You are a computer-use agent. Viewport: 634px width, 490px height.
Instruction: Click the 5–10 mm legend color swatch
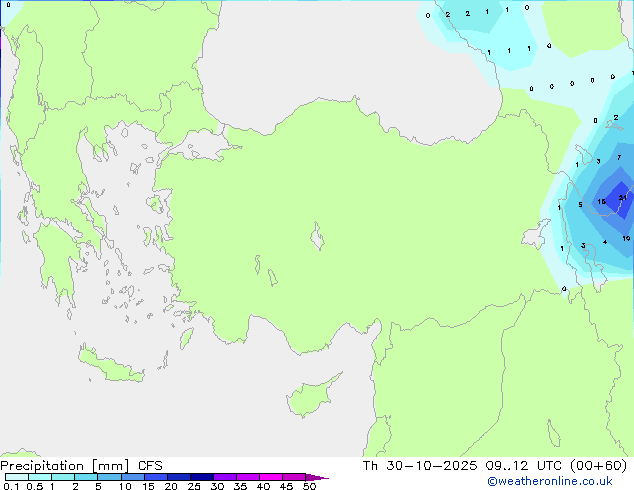tap(109, 477)
